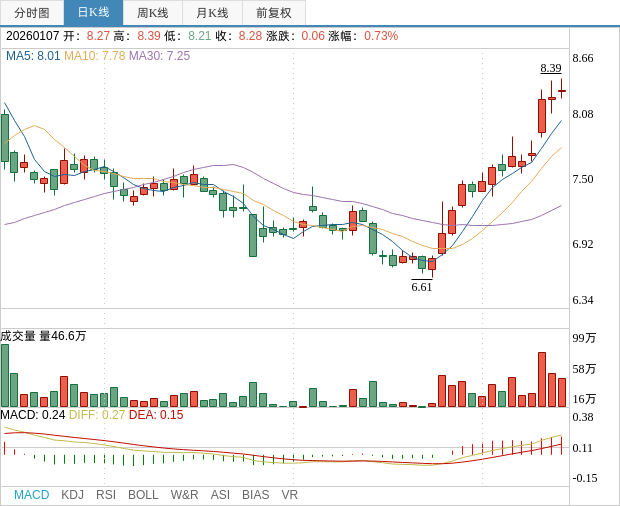Switch to the 分时图 tab
Screen dimensions: 620x506
pos(32,13)
